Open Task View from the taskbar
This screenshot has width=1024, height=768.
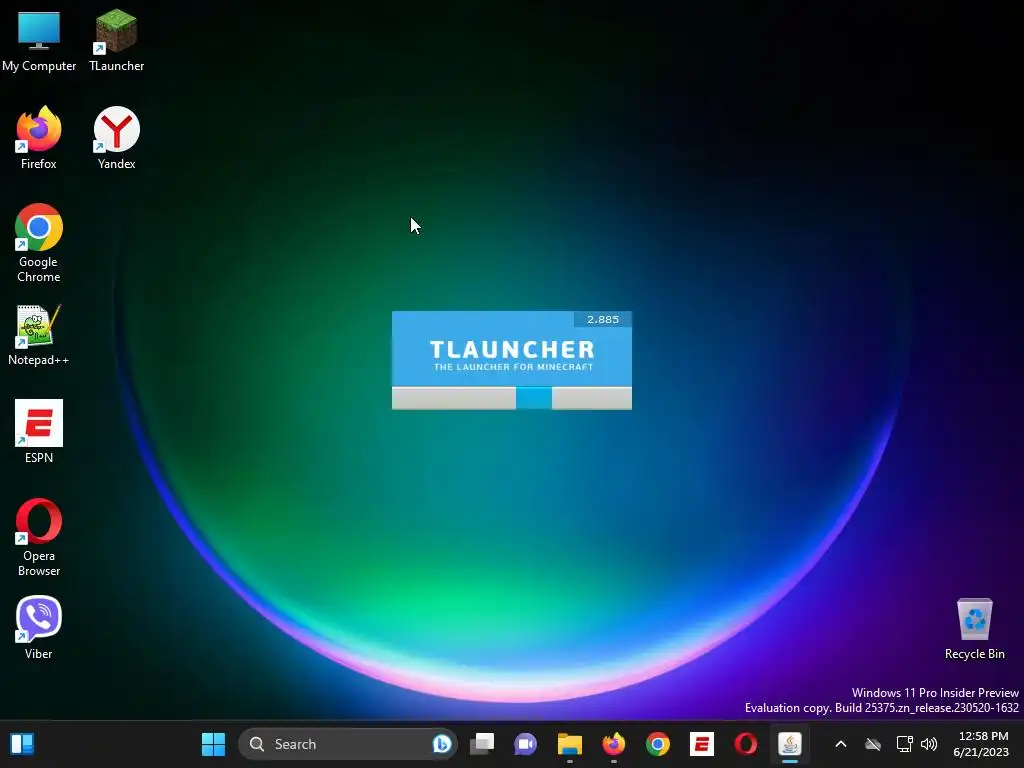point(482,744)
